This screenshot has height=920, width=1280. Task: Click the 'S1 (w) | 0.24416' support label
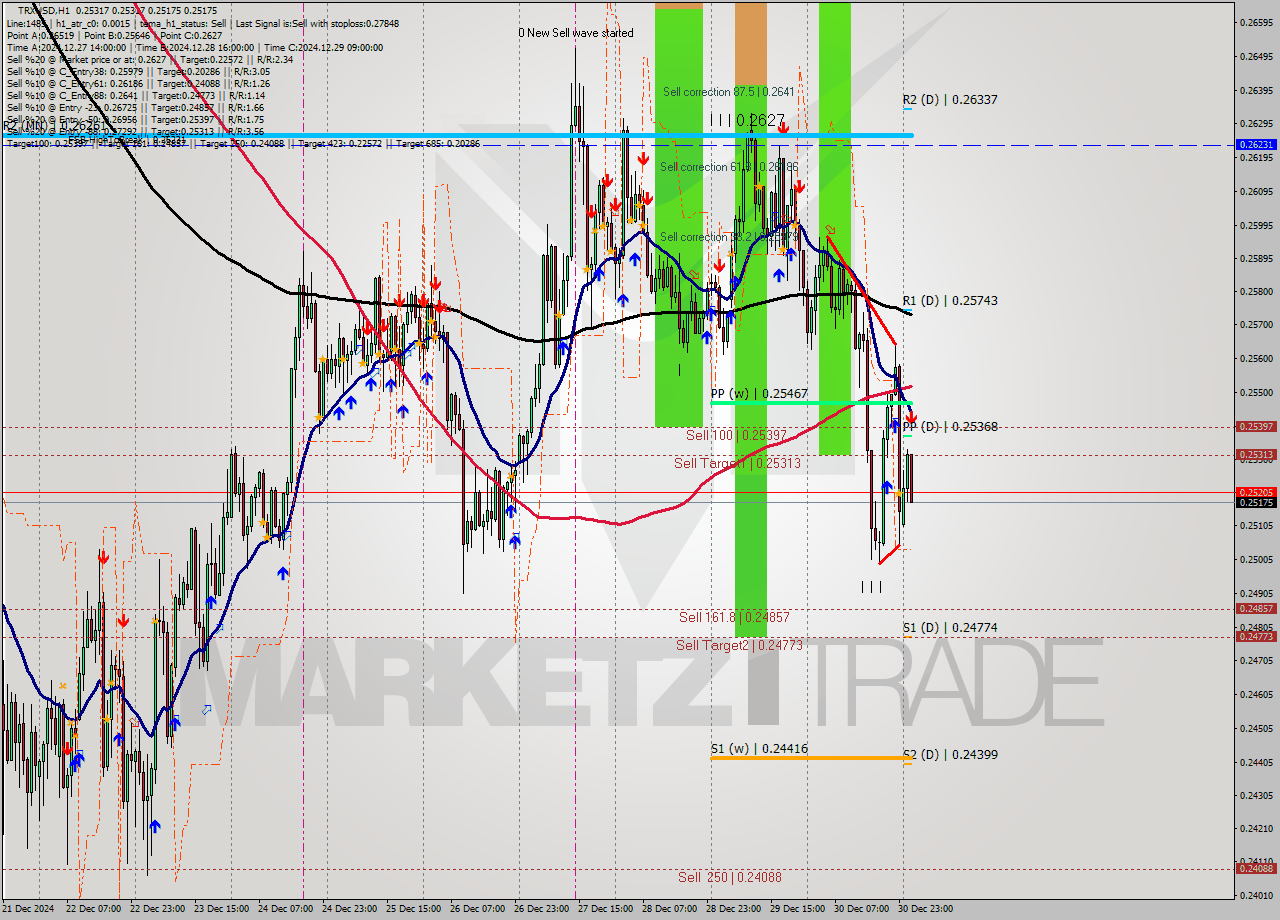(x=759, y=748)
